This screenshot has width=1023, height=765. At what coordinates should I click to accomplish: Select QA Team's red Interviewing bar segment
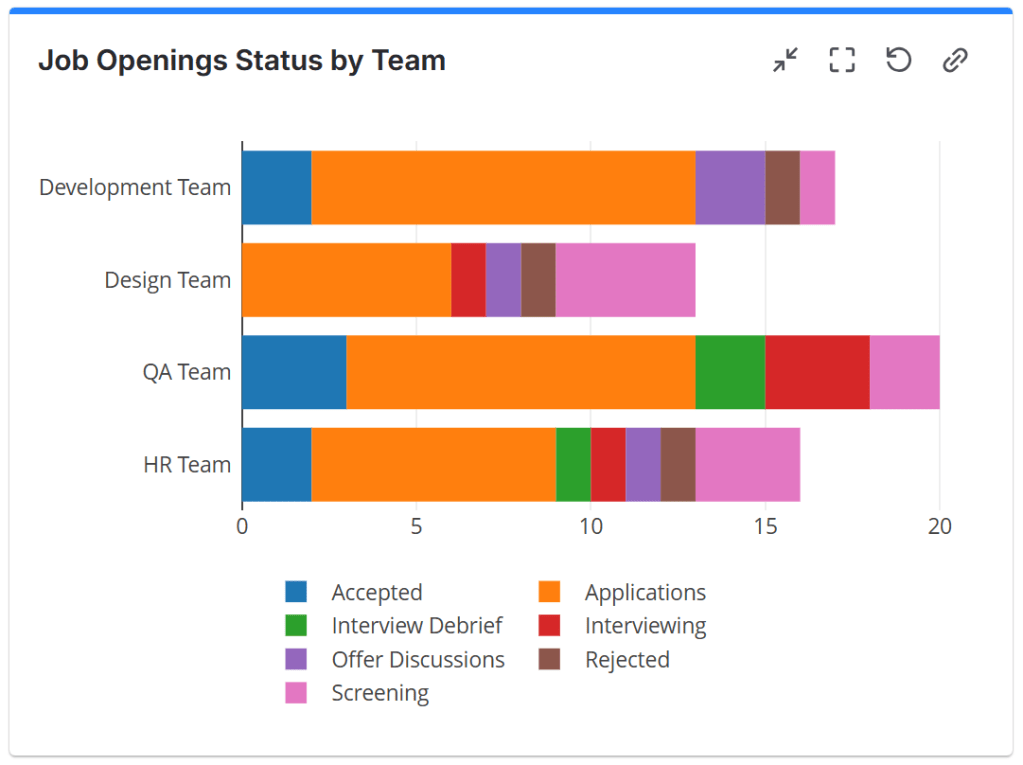click(817, 372)
